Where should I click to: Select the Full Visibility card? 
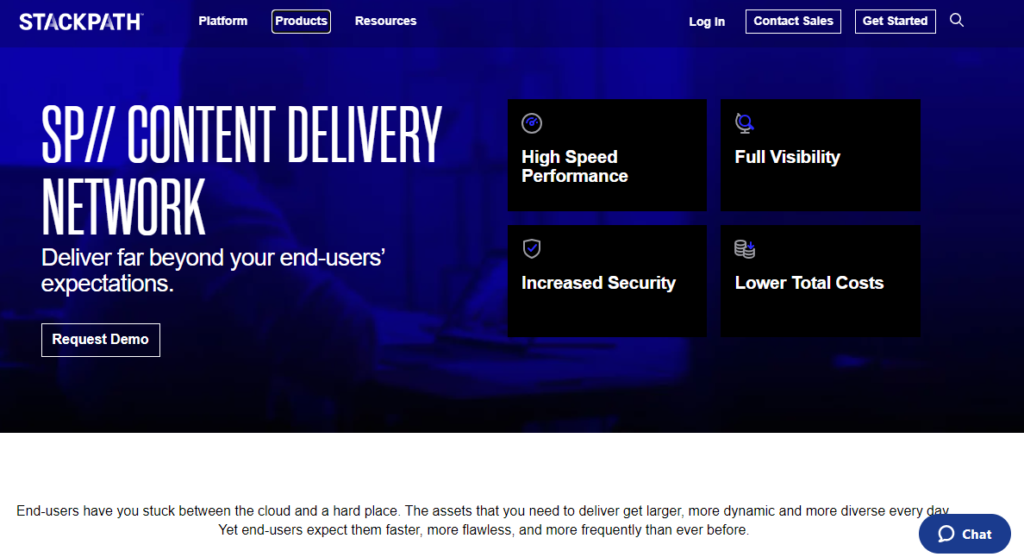coord(821,155)
